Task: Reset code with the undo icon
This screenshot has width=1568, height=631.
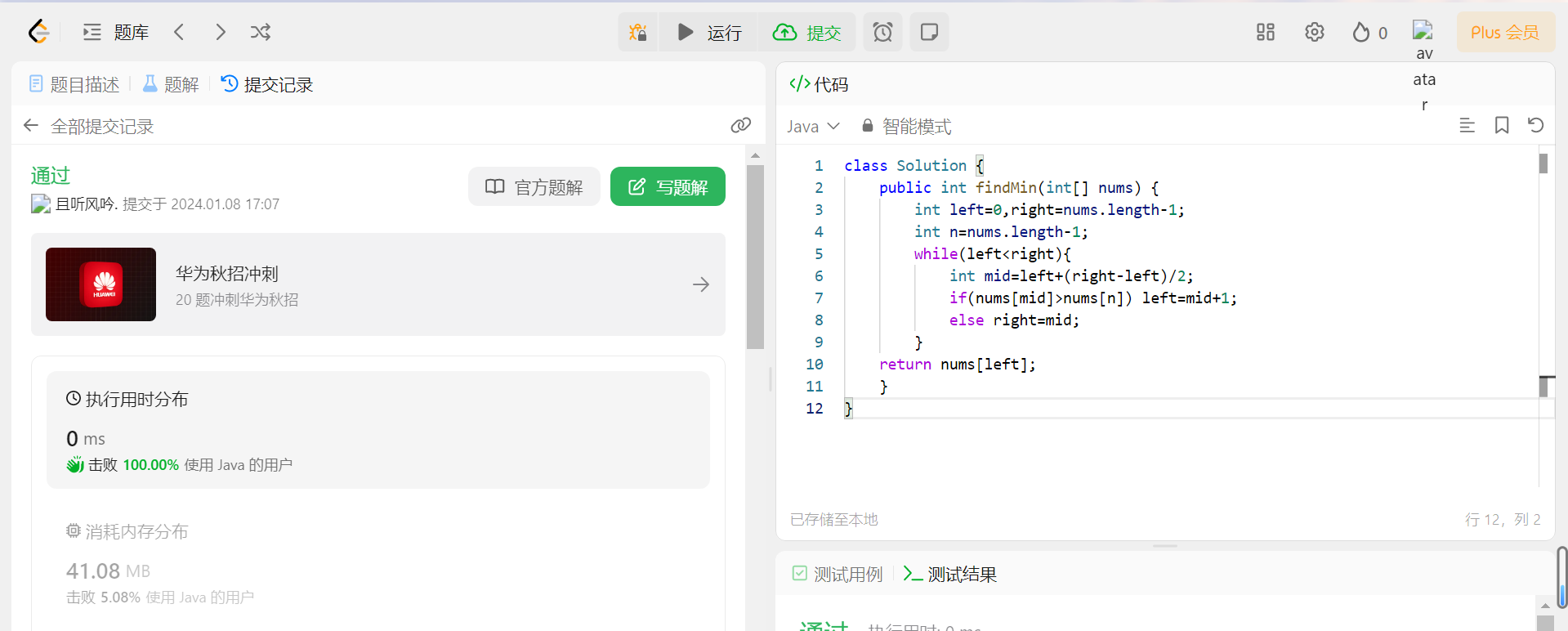Action: point(1536,125)
